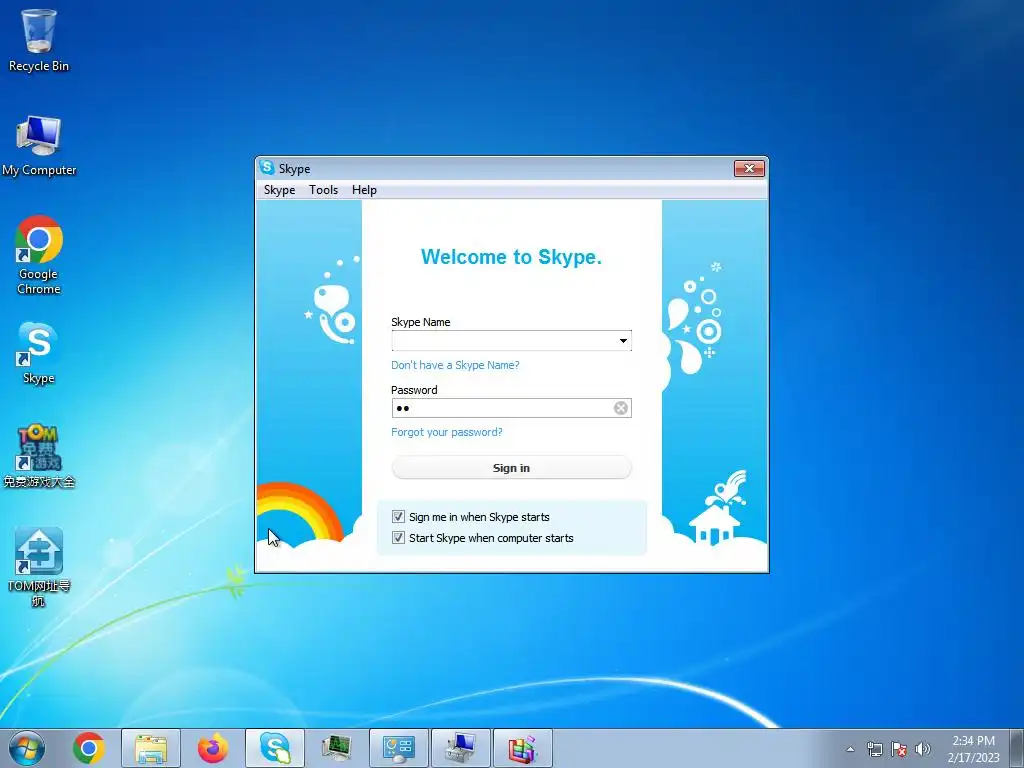Click the Windows Start orb
The height and width of the screenshot is (768, 1024).
point(27,748)
